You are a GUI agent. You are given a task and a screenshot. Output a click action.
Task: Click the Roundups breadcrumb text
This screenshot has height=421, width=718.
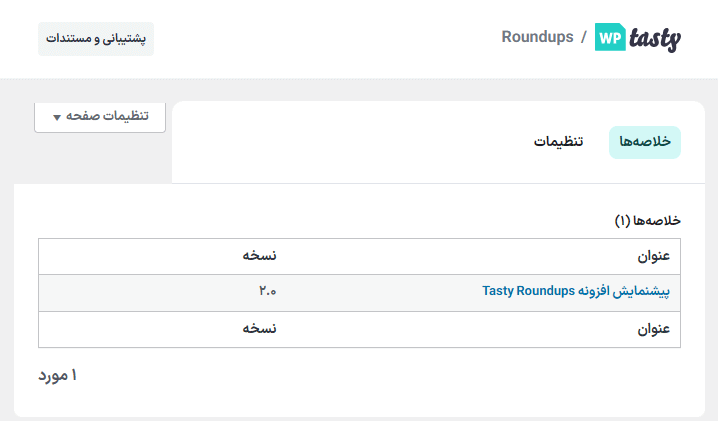click(537, 37)
